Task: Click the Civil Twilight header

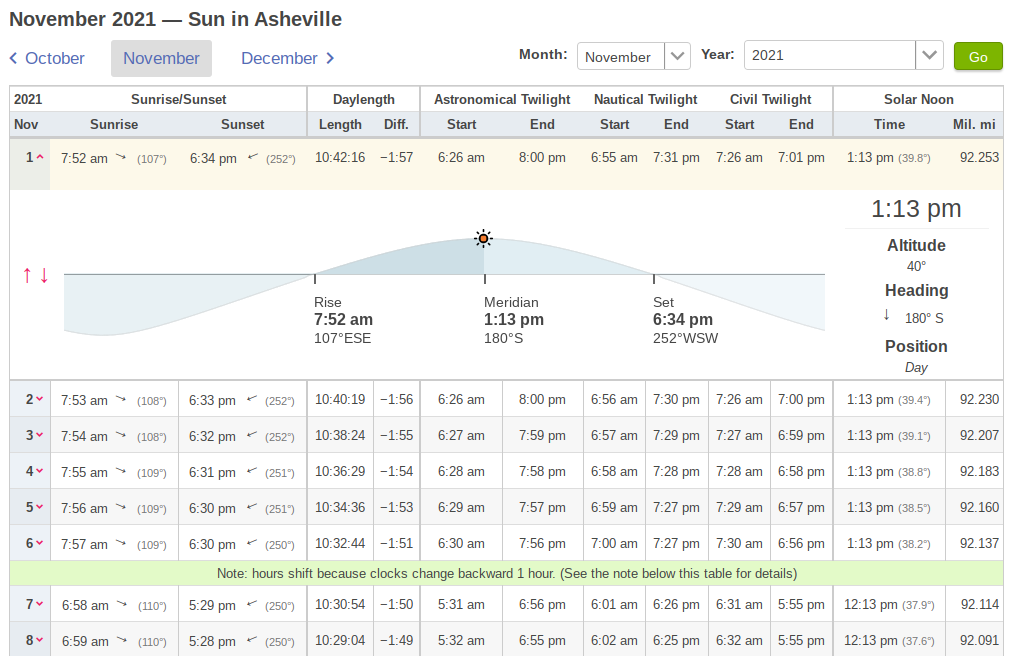Action: click(x=770, y=99)
